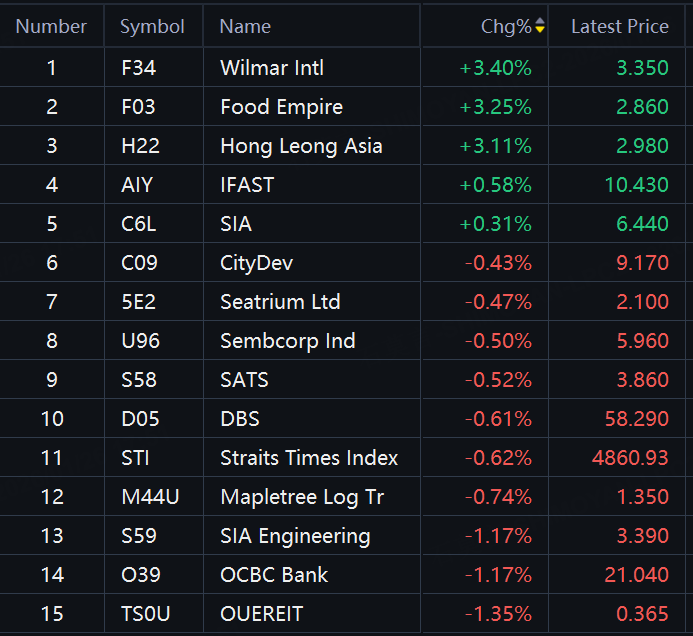Toggle the Chg% sort arrow icon
The image size is (693, 636).
(x=540, y=27)
